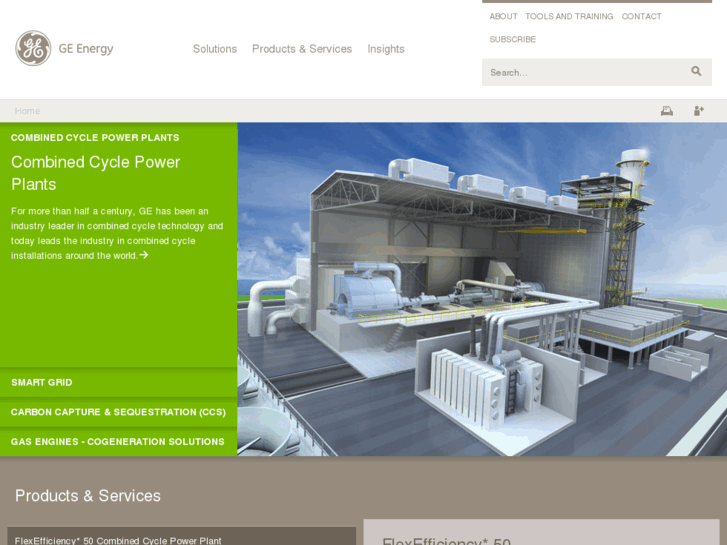Click the Subscribe link

(x=512, y=39)
